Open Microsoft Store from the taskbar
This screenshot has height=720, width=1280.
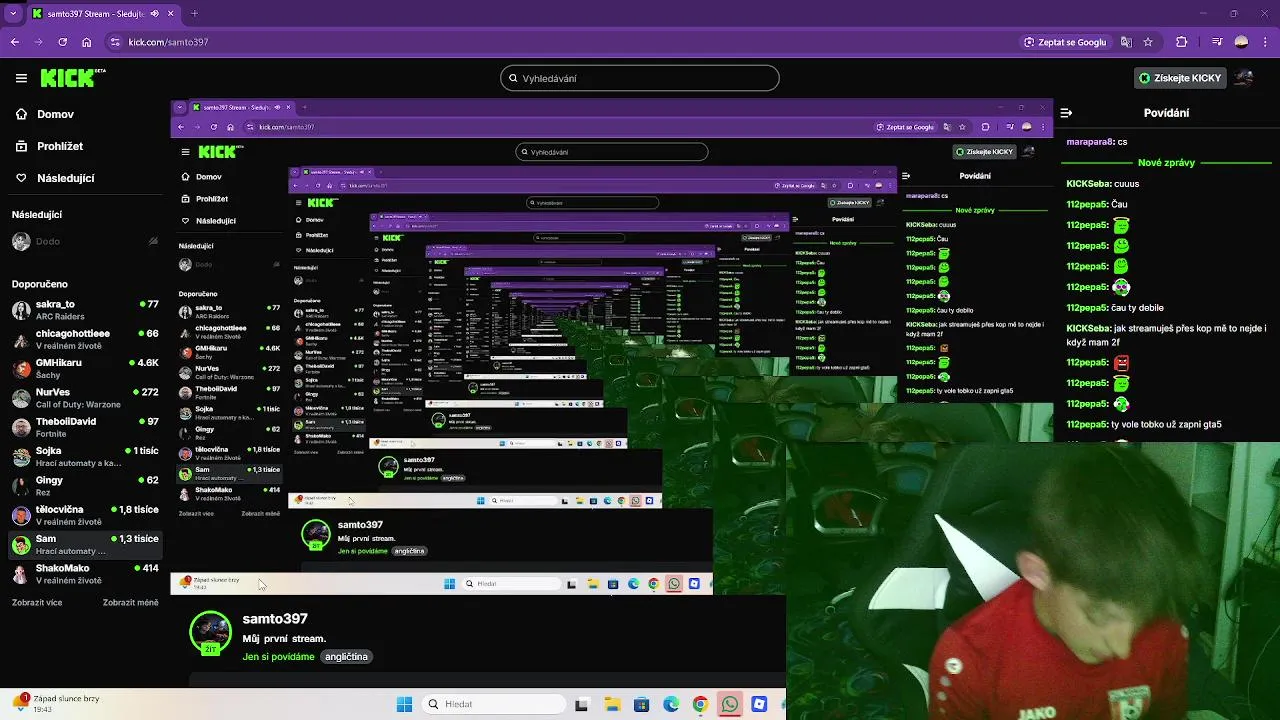coord(641,704)
